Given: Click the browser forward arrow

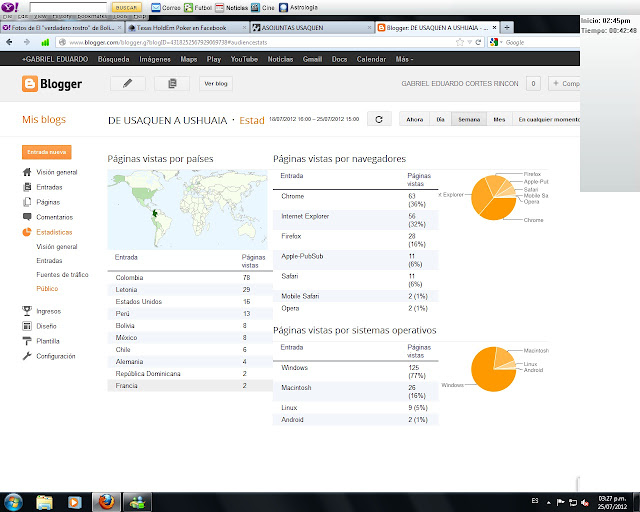Looking at the screenshot, I should pyautogui.click(x=27, y=42).
